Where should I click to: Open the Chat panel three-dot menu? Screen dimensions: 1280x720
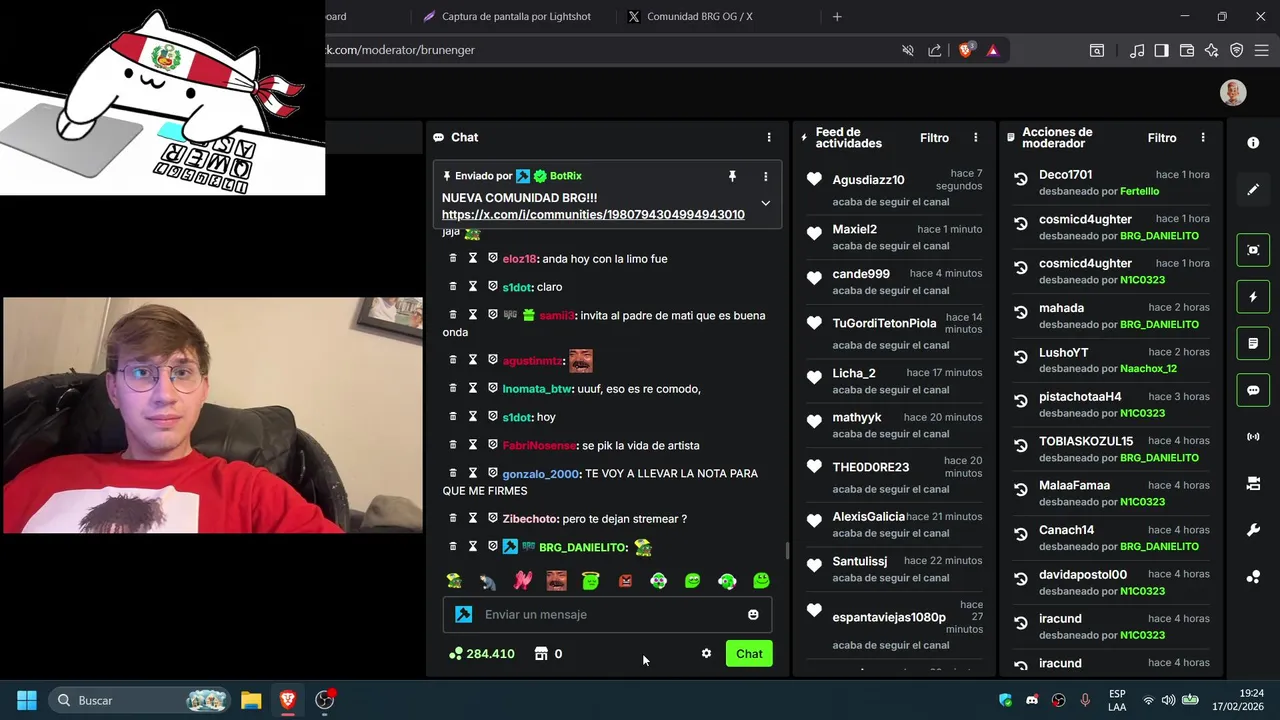(x=769, y=138)
